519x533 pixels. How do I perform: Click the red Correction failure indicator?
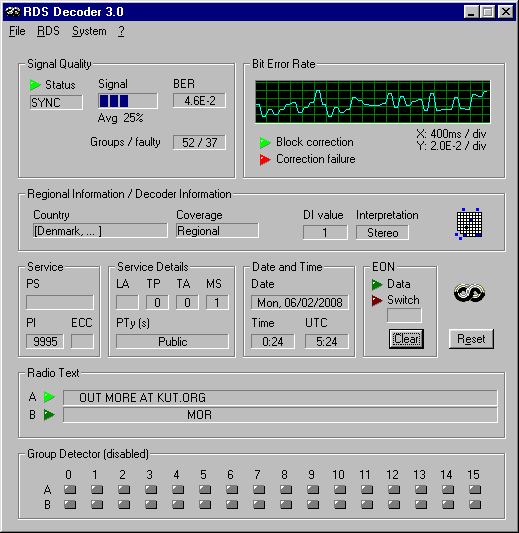coord(265,159)
